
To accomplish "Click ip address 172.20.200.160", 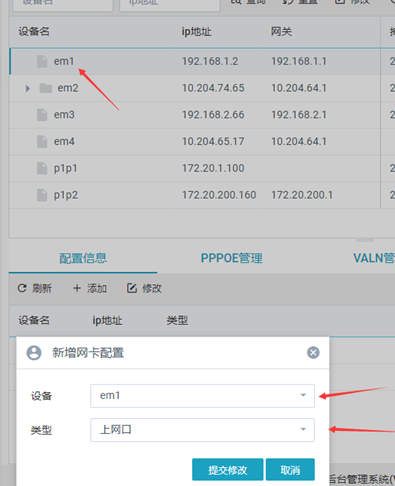I will pyautogui.click(x=219, y=195).
